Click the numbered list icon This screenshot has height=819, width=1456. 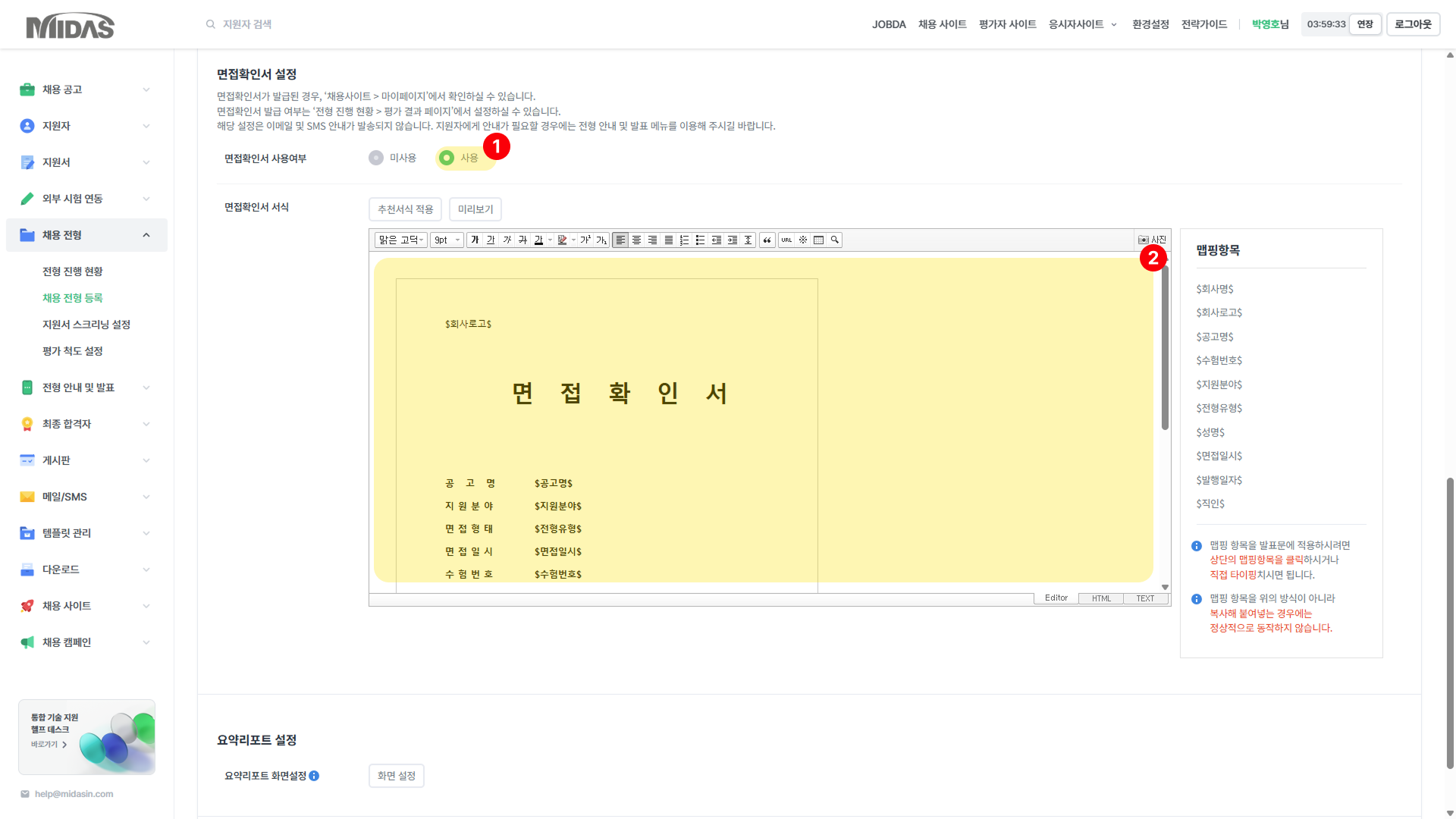[684, 240]
